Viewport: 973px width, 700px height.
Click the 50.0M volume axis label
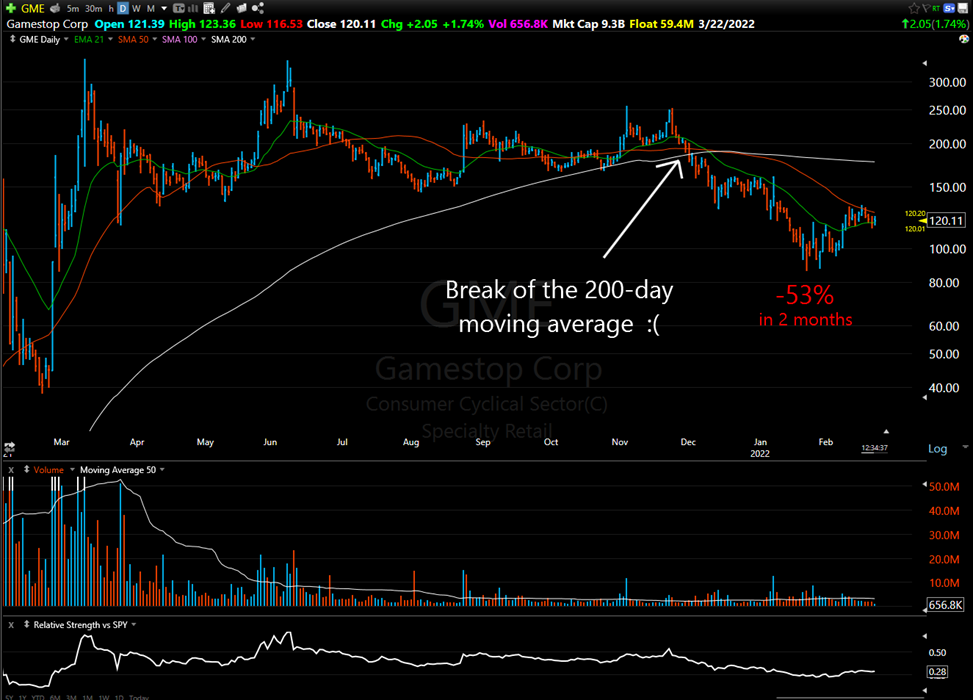tap(944, 487)
